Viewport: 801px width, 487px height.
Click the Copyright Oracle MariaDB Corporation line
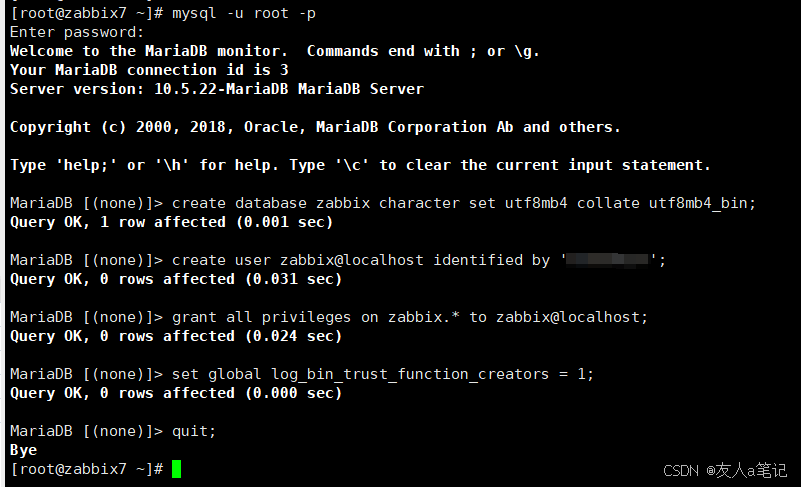315,127
